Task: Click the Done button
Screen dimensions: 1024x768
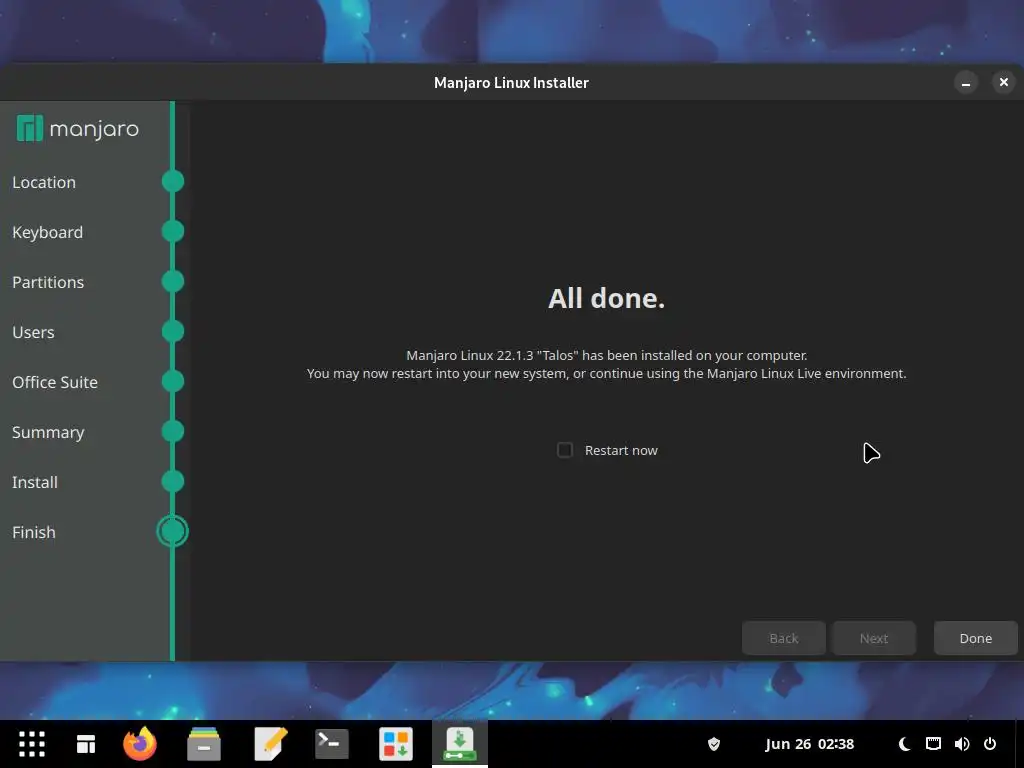Action: click(x=975, y=638)
